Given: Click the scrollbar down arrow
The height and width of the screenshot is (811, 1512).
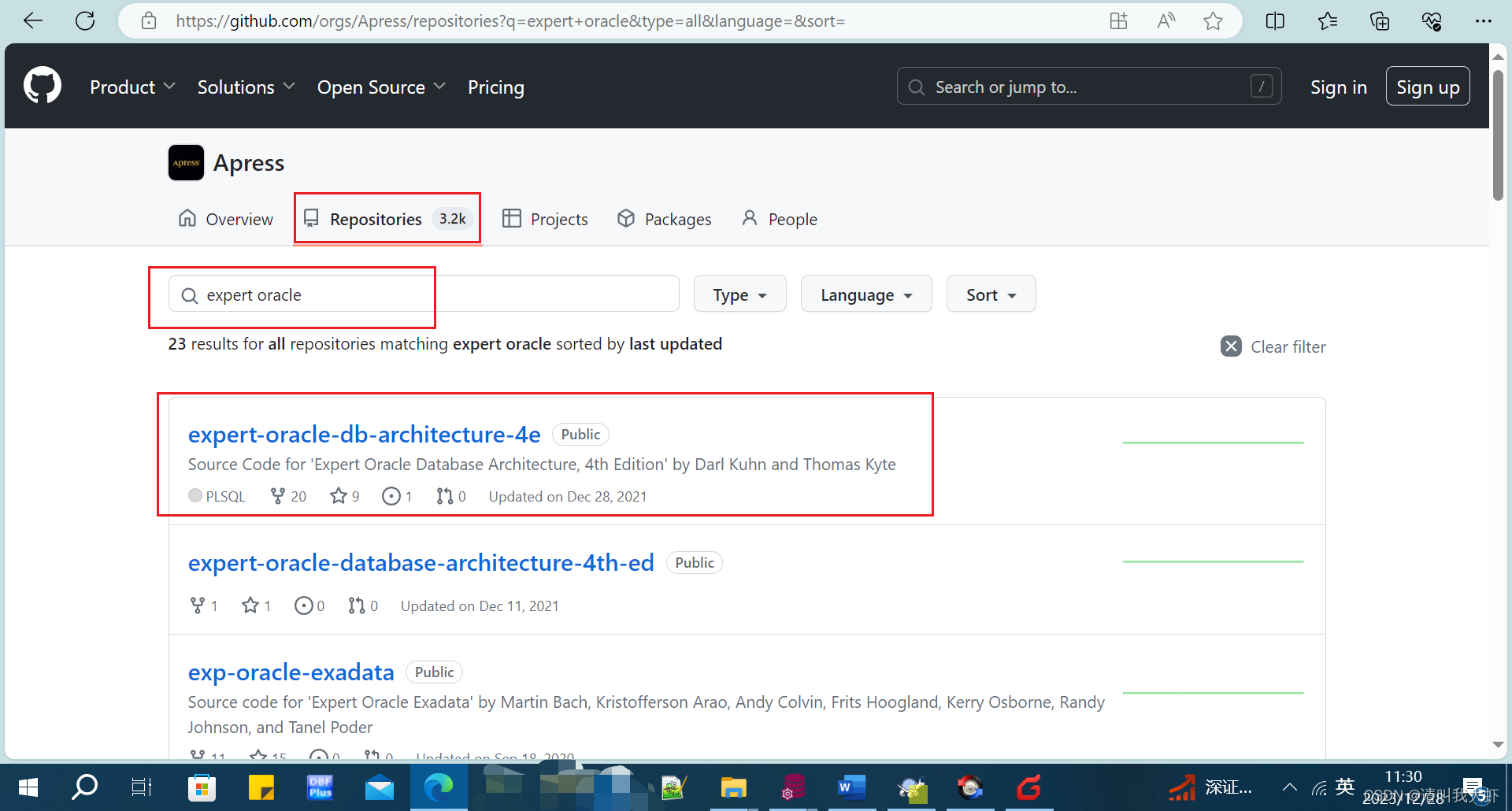Looking at the screenshot, I should click(1498, 745).
